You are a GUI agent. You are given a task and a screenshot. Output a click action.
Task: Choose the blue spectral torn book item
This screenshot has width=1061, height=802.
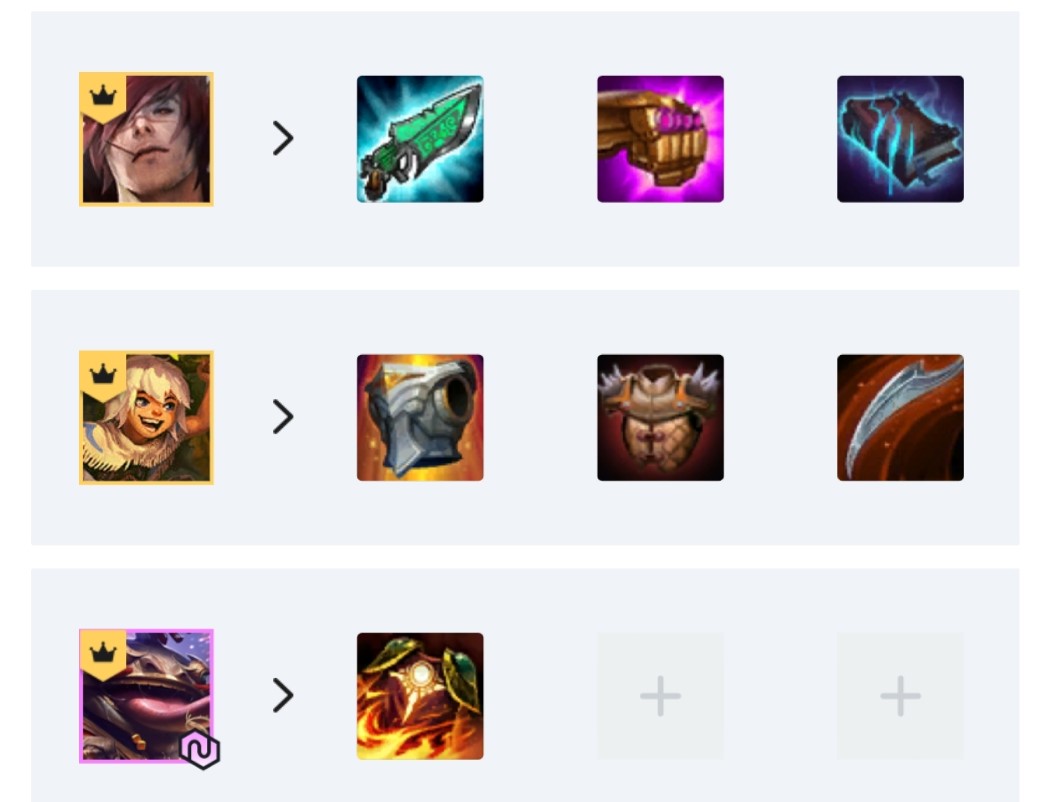point(901,139)
